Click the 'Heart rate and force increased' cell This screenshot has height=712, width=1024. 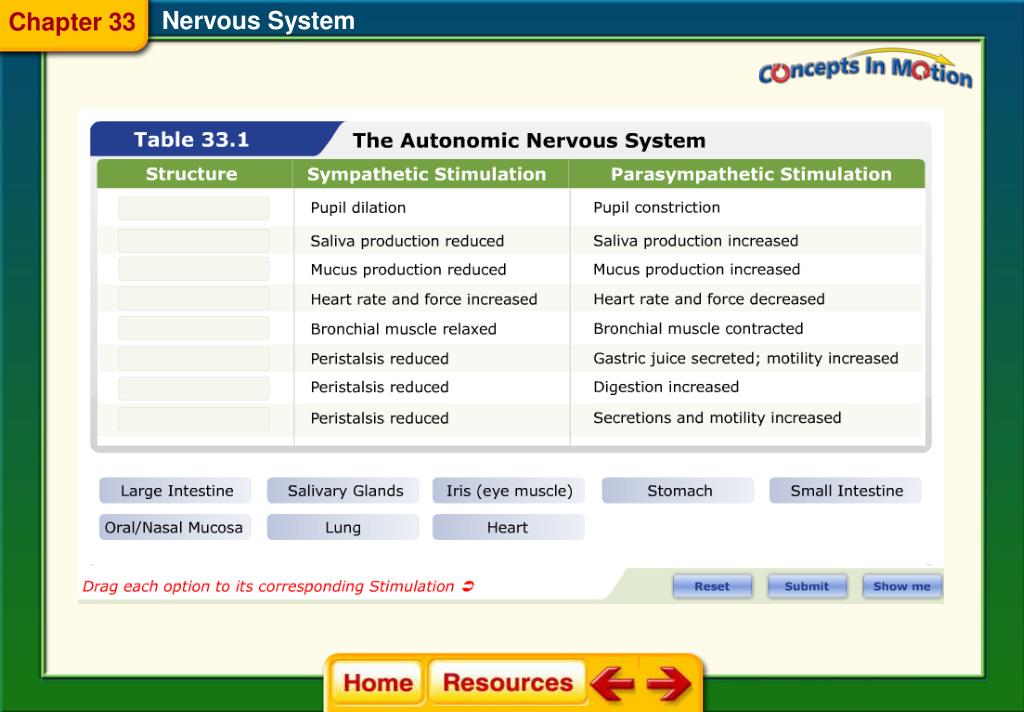(424, 299)
